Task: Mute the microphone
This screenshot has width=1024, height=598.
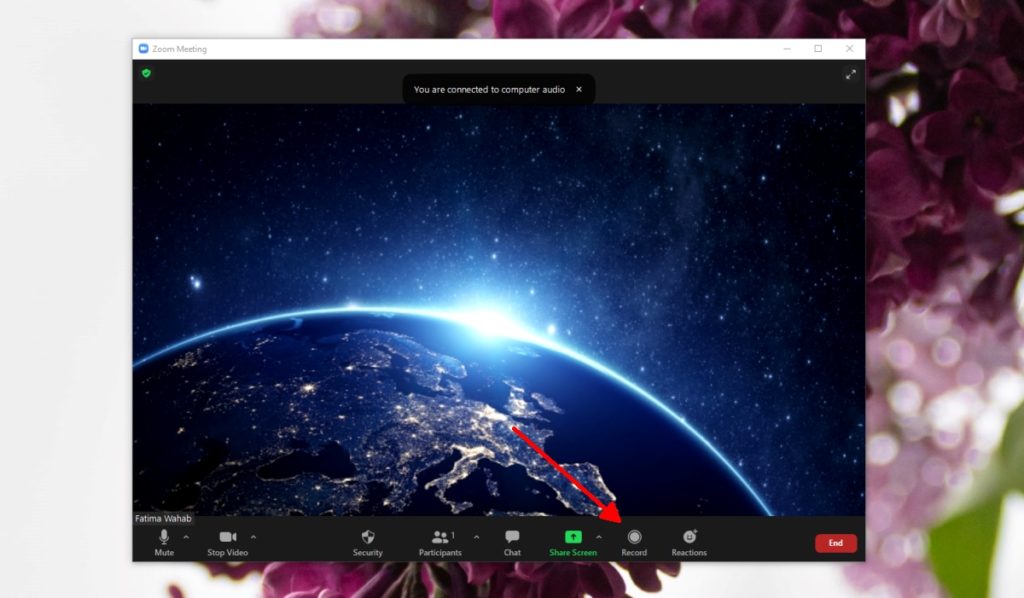Action: [164, 541]
